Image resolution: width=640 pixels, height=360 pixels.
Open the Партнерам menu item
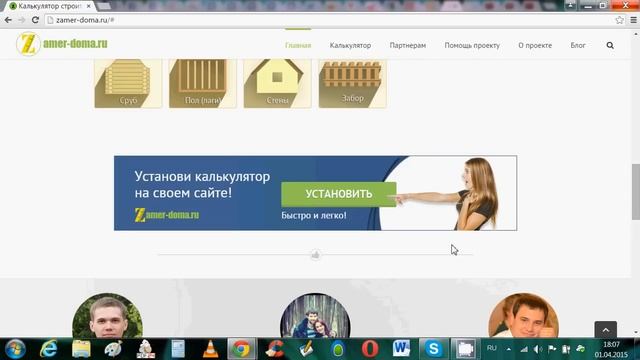[408, 45]
